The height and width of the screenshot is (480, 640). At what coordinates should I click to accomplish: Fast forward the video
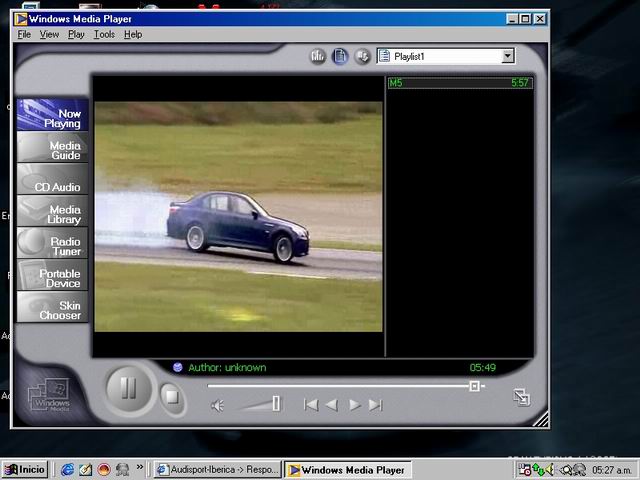click(354, 405)
